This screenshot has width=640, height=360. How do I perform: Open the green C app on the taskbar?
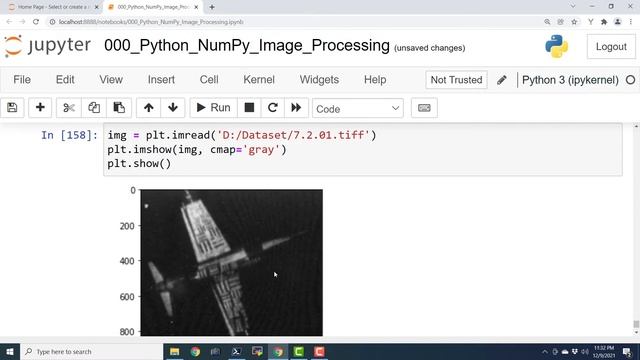click(x=299, y=351)
